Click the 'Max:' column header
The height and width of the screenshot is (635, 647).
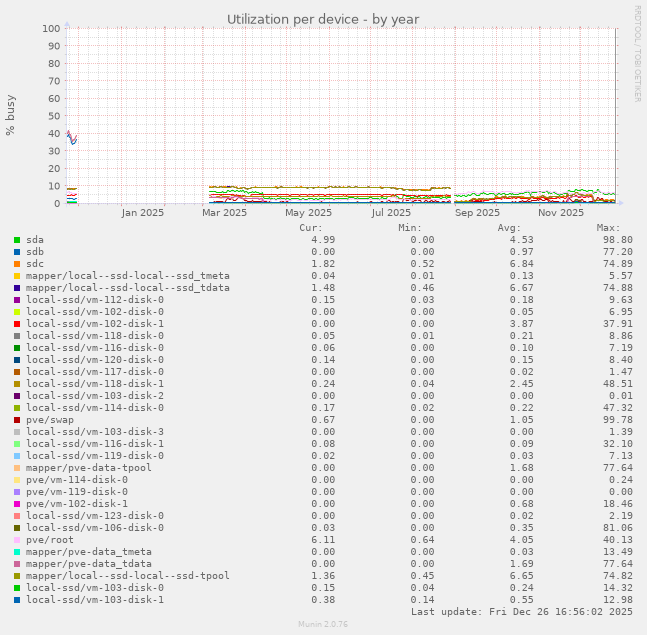coord(608,228)
